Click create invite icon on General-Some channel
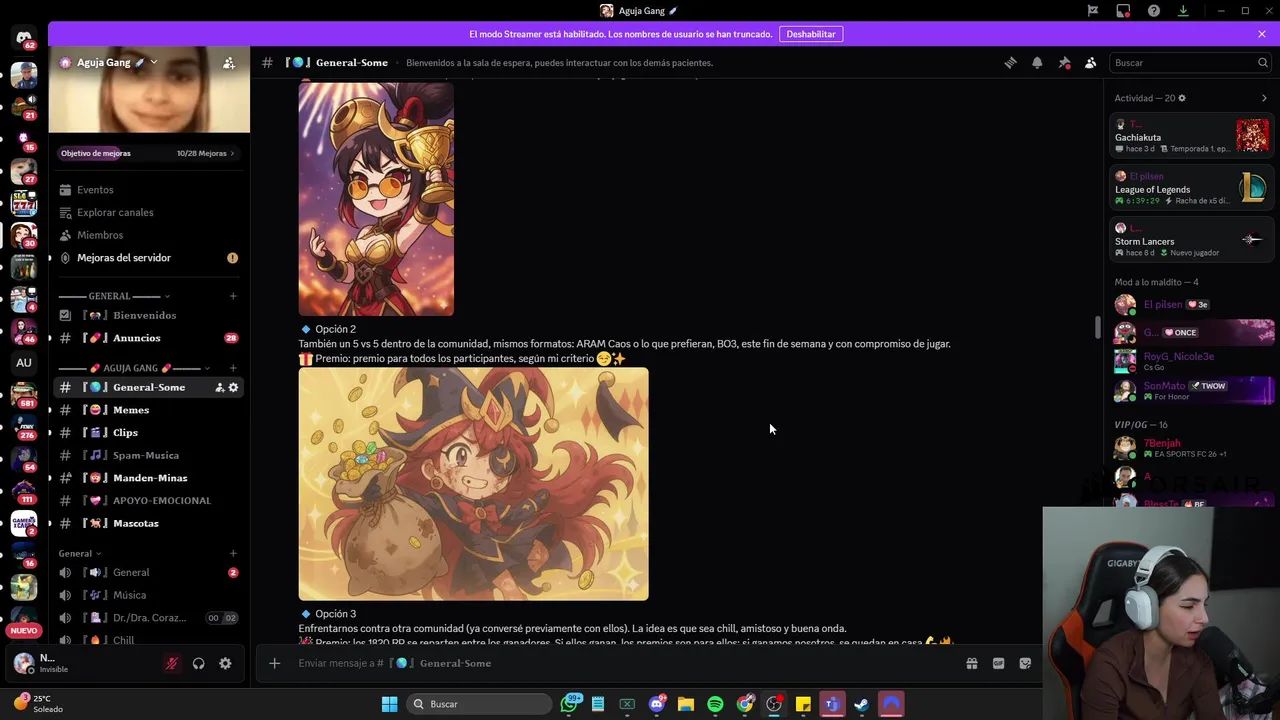The height and width of the screenshot is (720, 1280). pos(219,387)
